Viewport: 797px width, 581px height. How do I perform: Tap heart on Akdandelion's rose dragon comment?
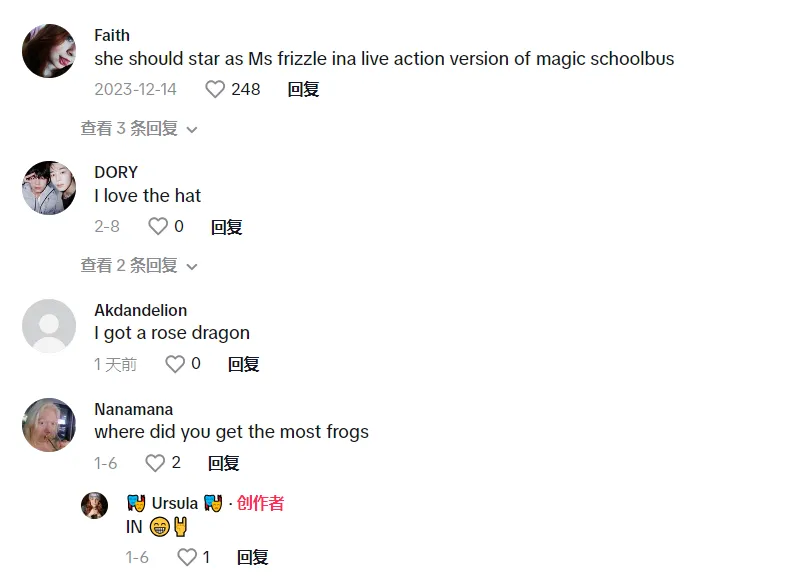click(175, 364)
